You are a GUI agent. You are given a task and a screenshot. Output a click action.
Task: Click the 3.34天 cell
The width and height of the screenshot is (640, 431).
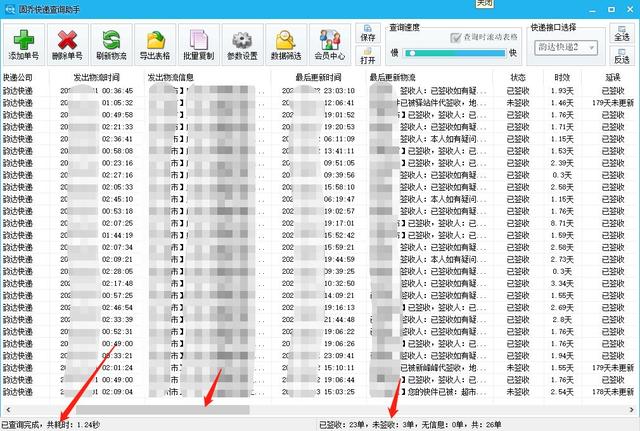click(562, 284)
